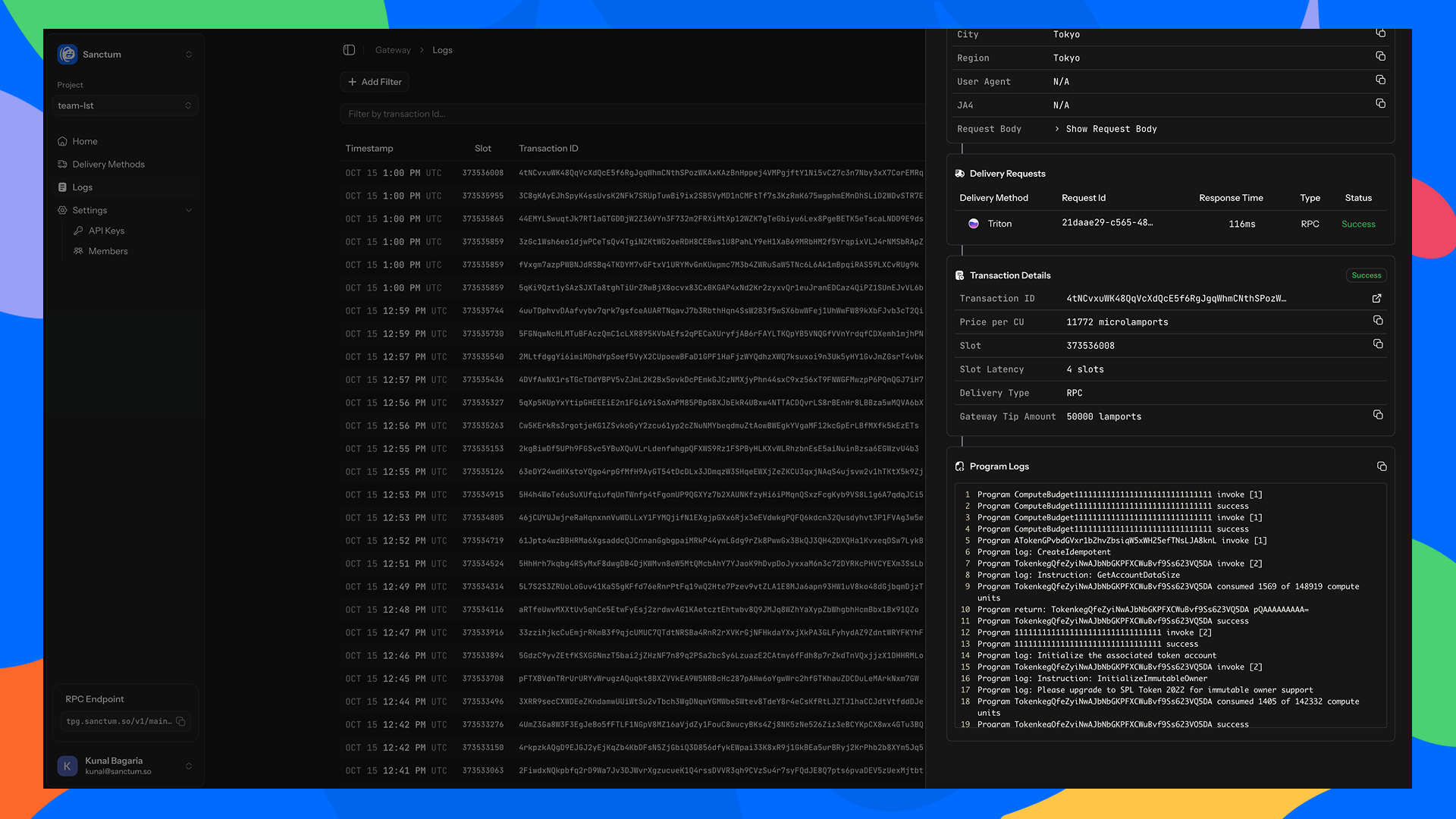
Task: Click the Members people icon
Action: [x=78, y=251]
